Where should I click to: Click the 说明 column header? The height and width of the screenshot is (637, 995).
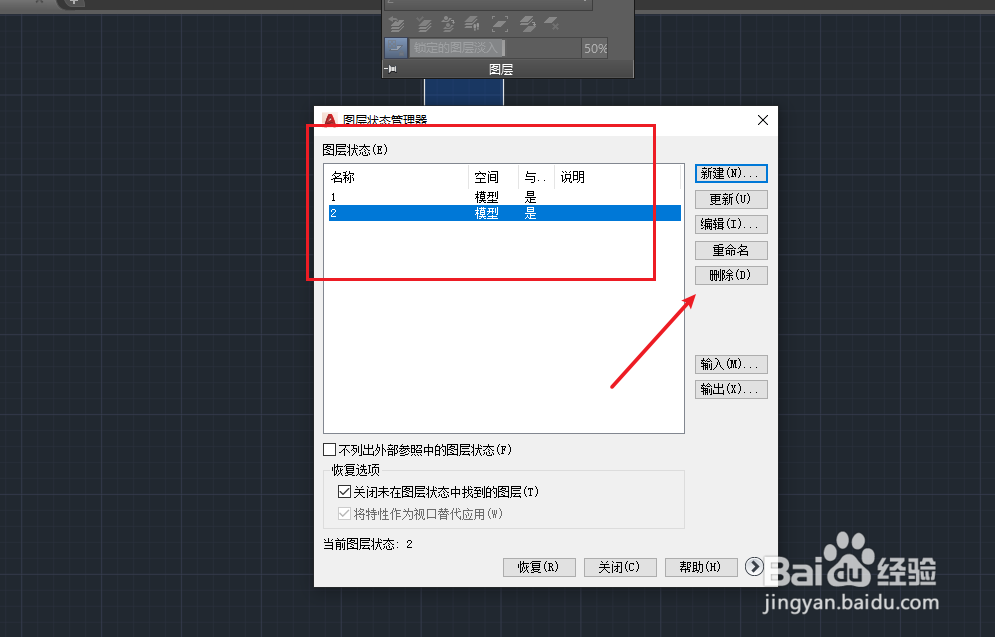click(617, 177)
